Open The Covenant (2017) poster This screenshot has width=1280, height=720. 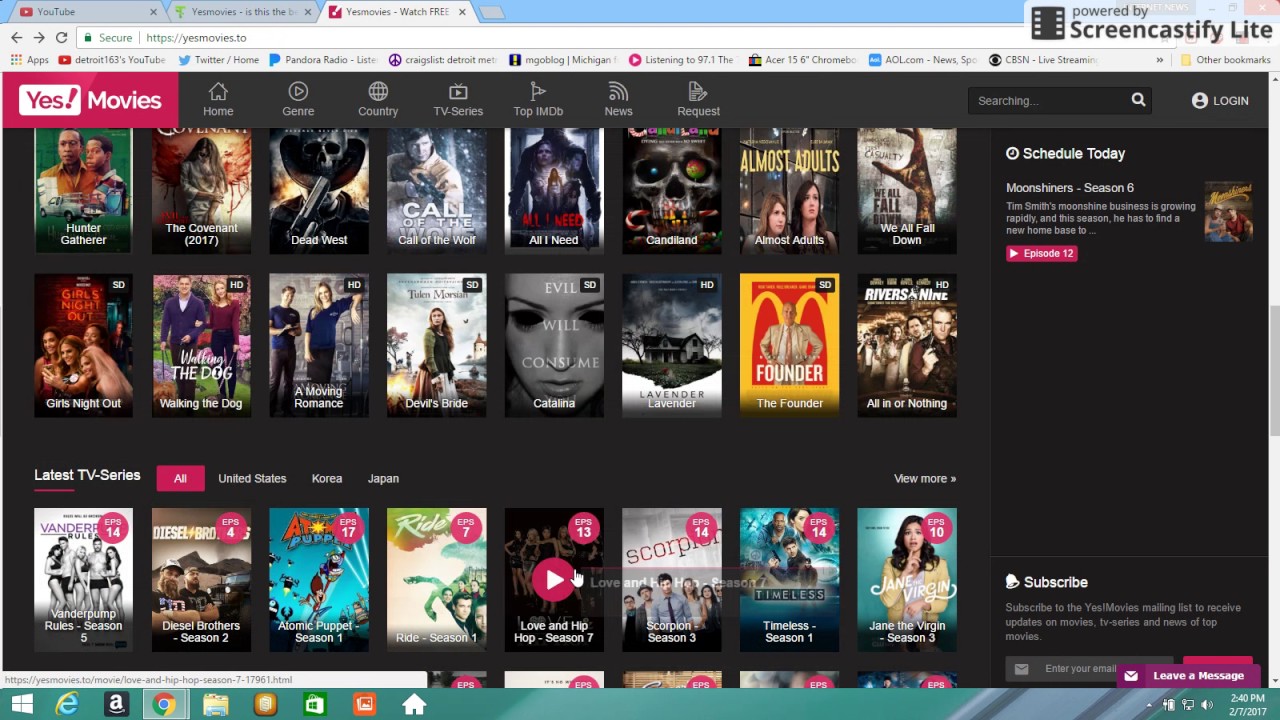[x=201, y=190]
